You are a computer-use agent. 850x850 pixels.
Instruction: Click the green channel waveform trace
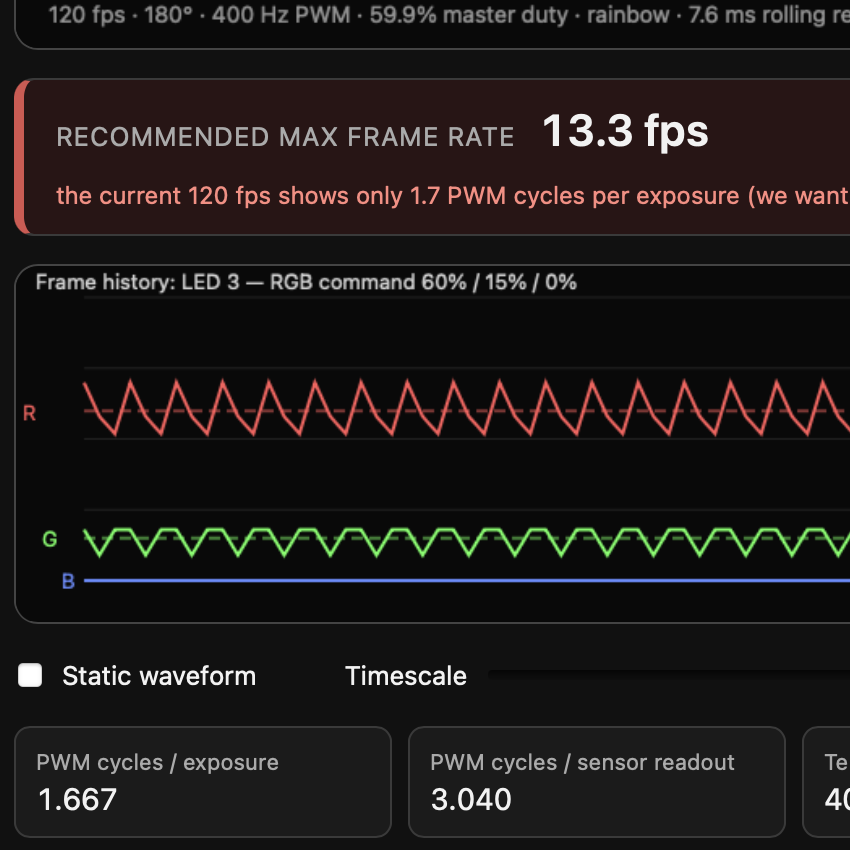[x=467, y=542]
